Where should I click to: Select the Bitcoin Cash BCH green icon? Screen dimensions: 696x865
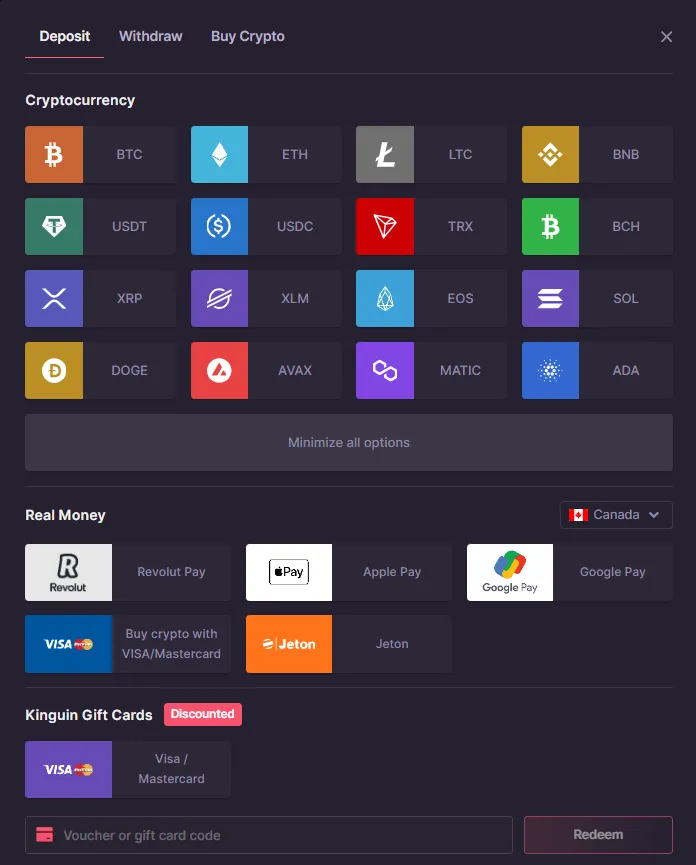(550, 226)
